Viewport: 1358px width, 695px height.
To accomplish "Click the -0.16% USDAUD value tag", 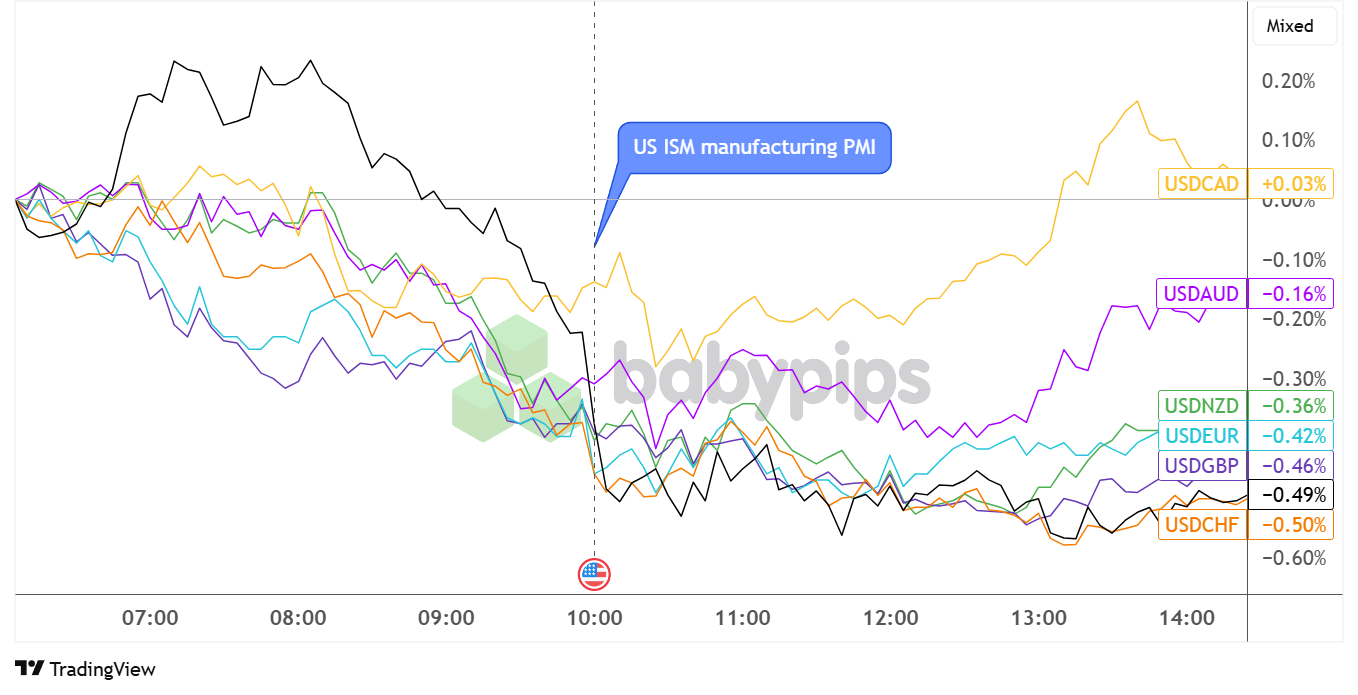I will (1293, 294).
